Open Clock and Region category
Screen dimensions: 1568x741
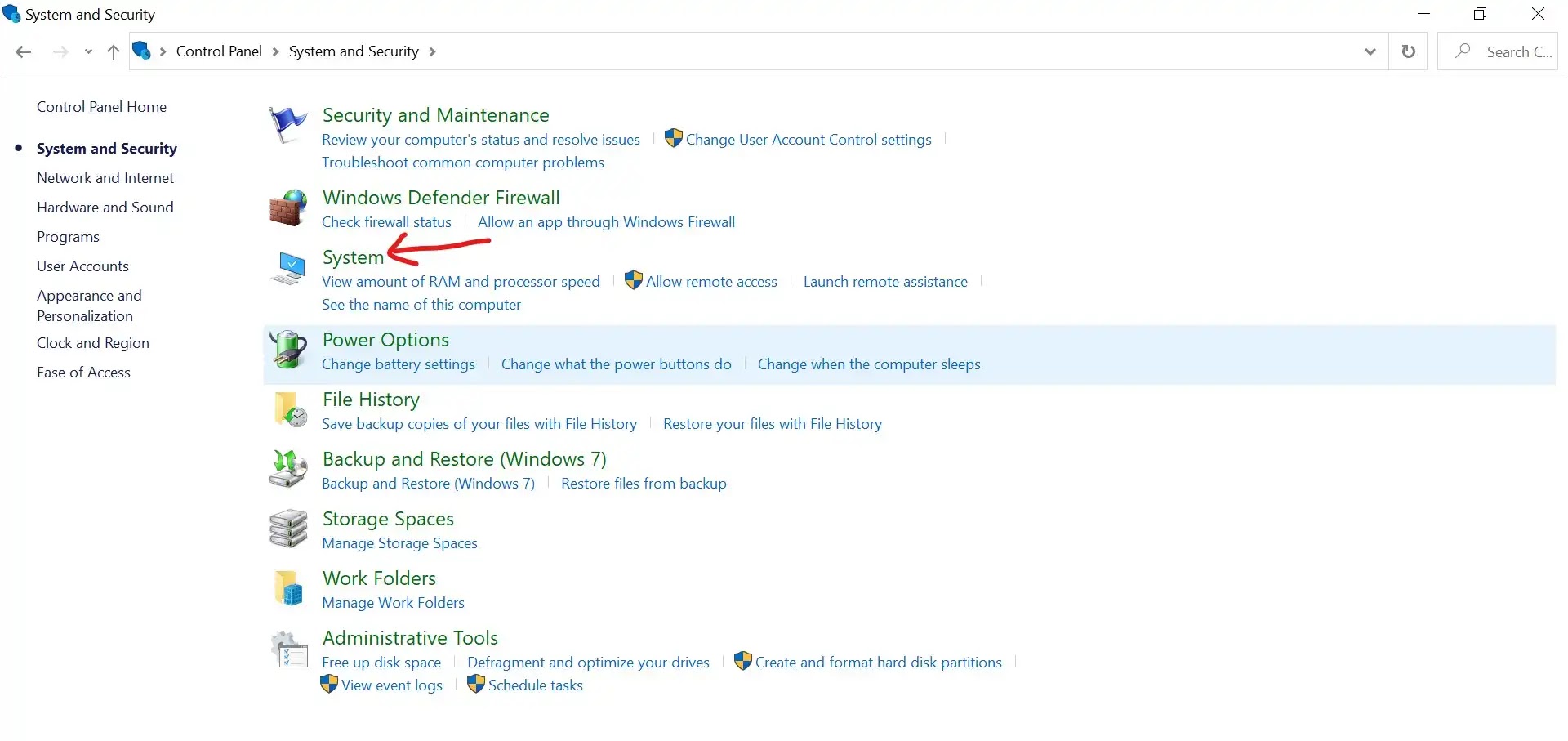[x=93, y=343]
